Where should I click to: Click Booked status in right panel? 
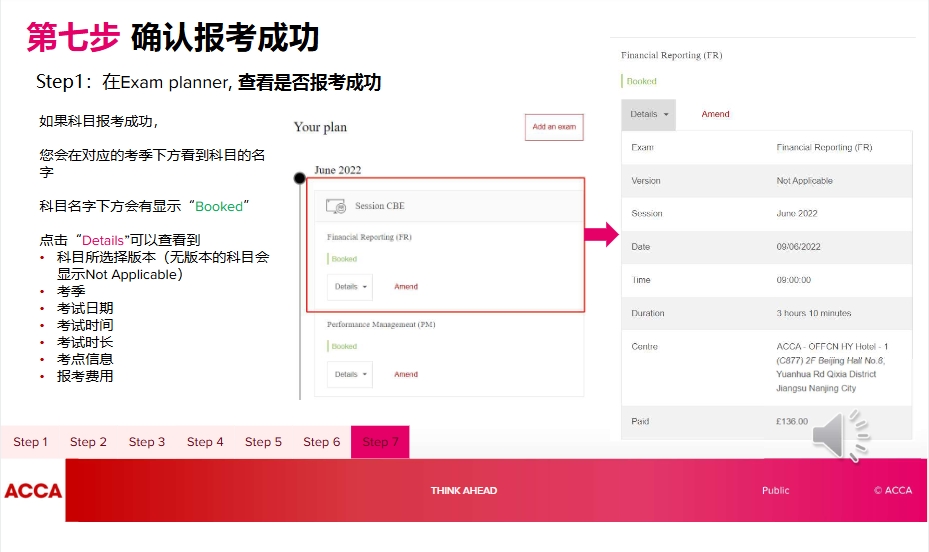coord(642,81)
